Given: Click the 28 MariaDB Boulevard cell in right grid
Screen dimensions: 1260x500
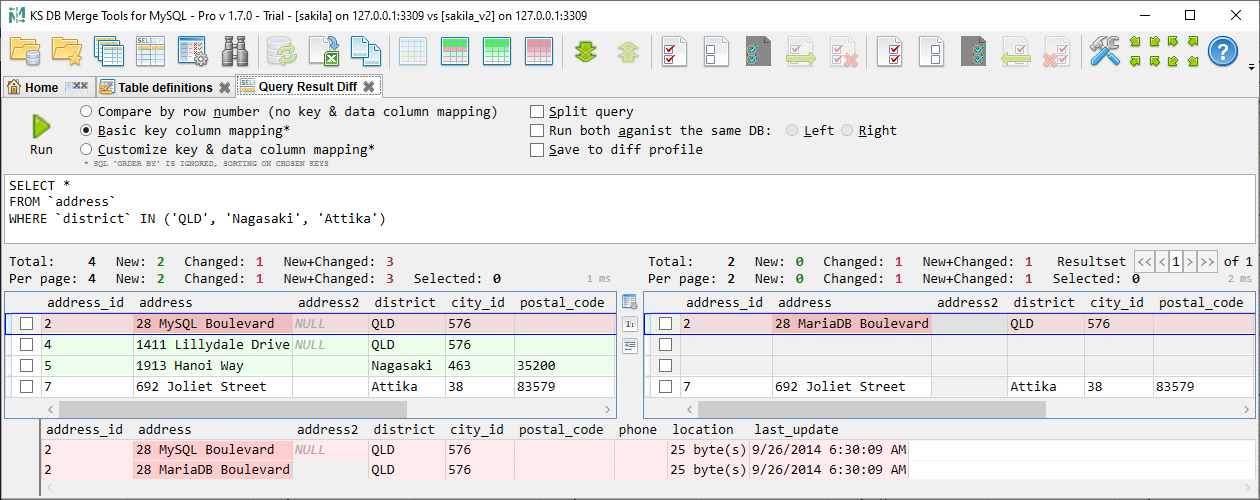Looking at the screenshot, I should click(x=851, y=324).
